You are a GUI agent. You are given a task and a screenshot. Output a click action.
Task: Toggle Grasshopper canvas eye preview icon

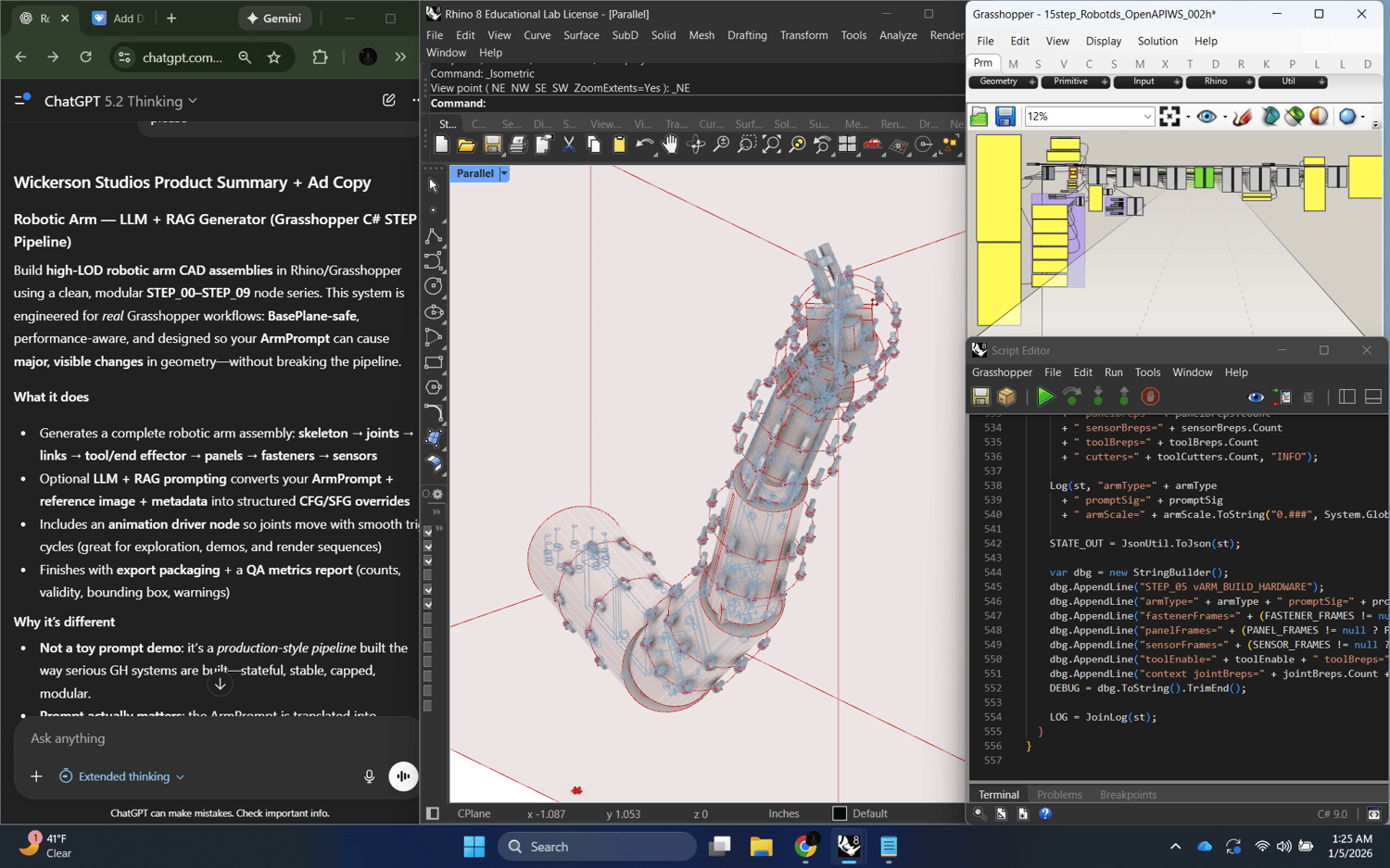(1206, 117)
